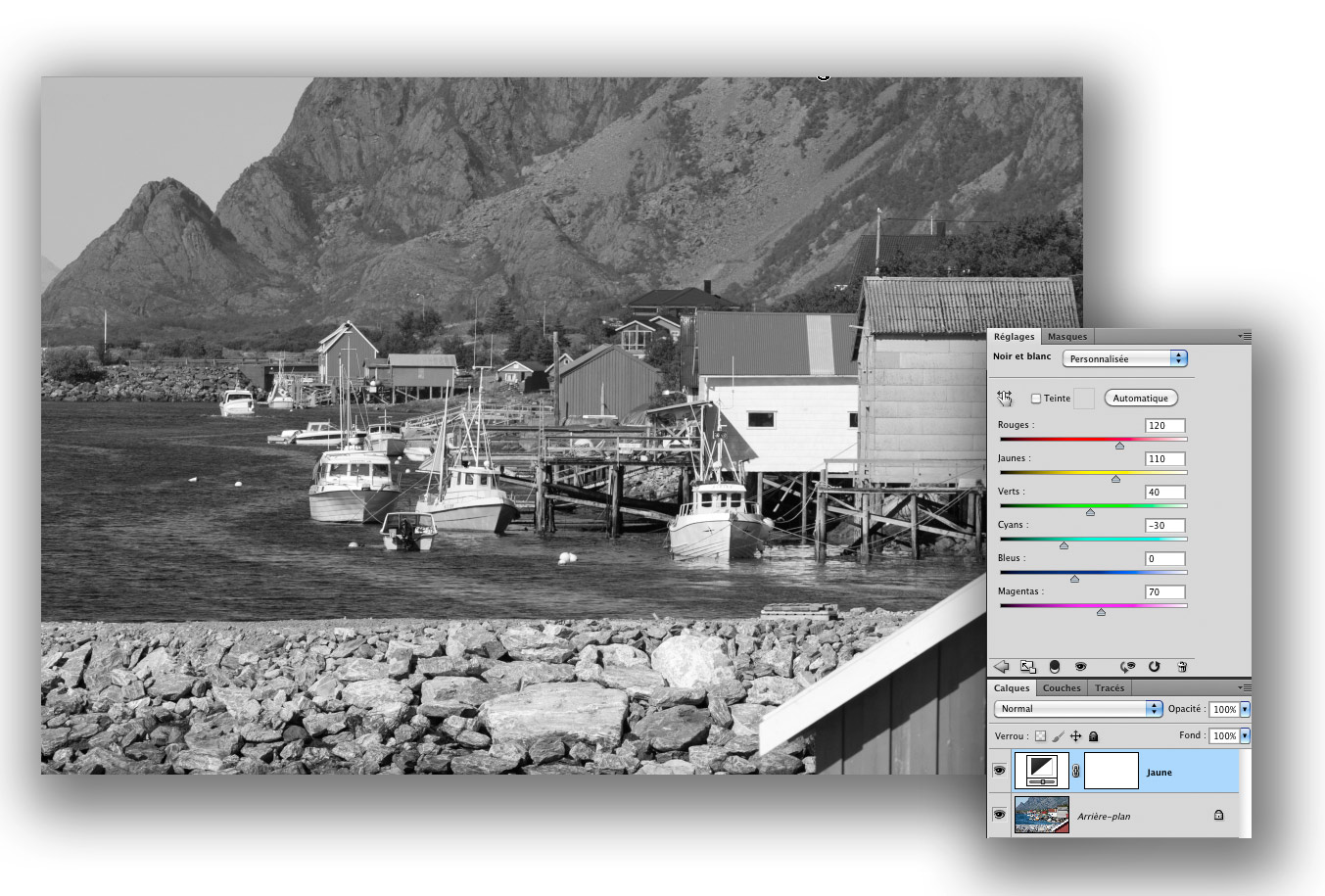Click the lock image pixels brush icon
This screenshot has height=896, width=1325.
point(1058,735)
